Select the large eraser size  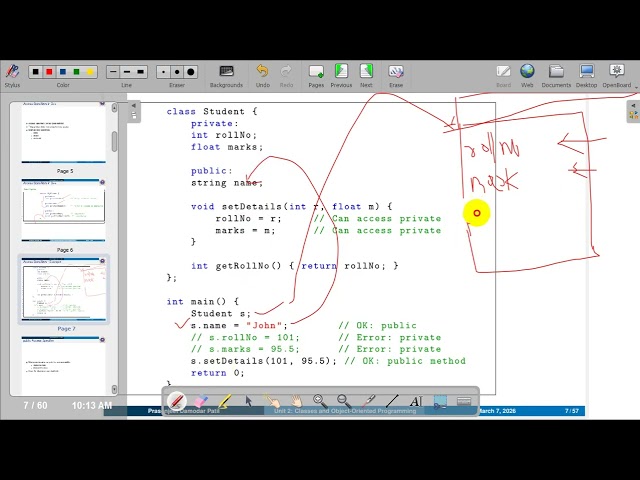[191, 72]
